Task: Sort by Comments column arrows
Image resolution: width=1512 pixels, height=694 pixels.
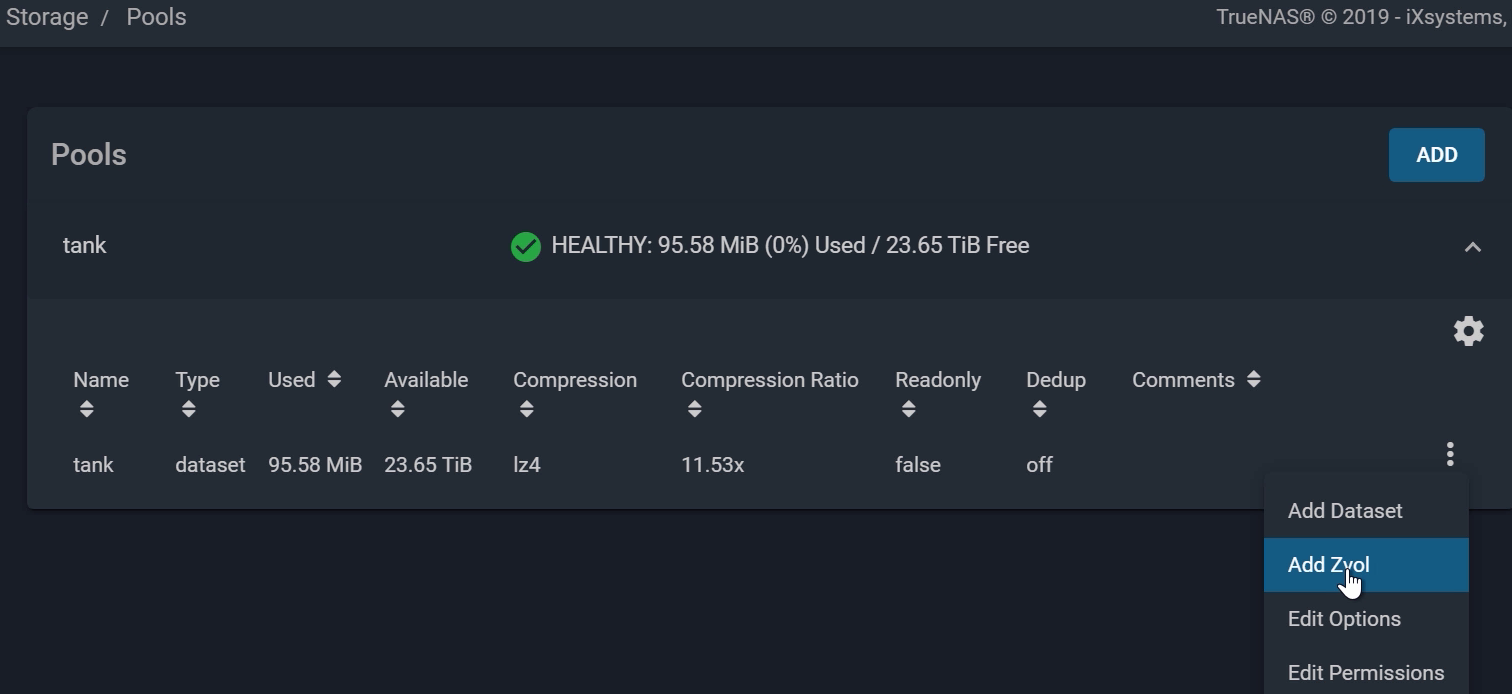Action: click(1253, 380)
